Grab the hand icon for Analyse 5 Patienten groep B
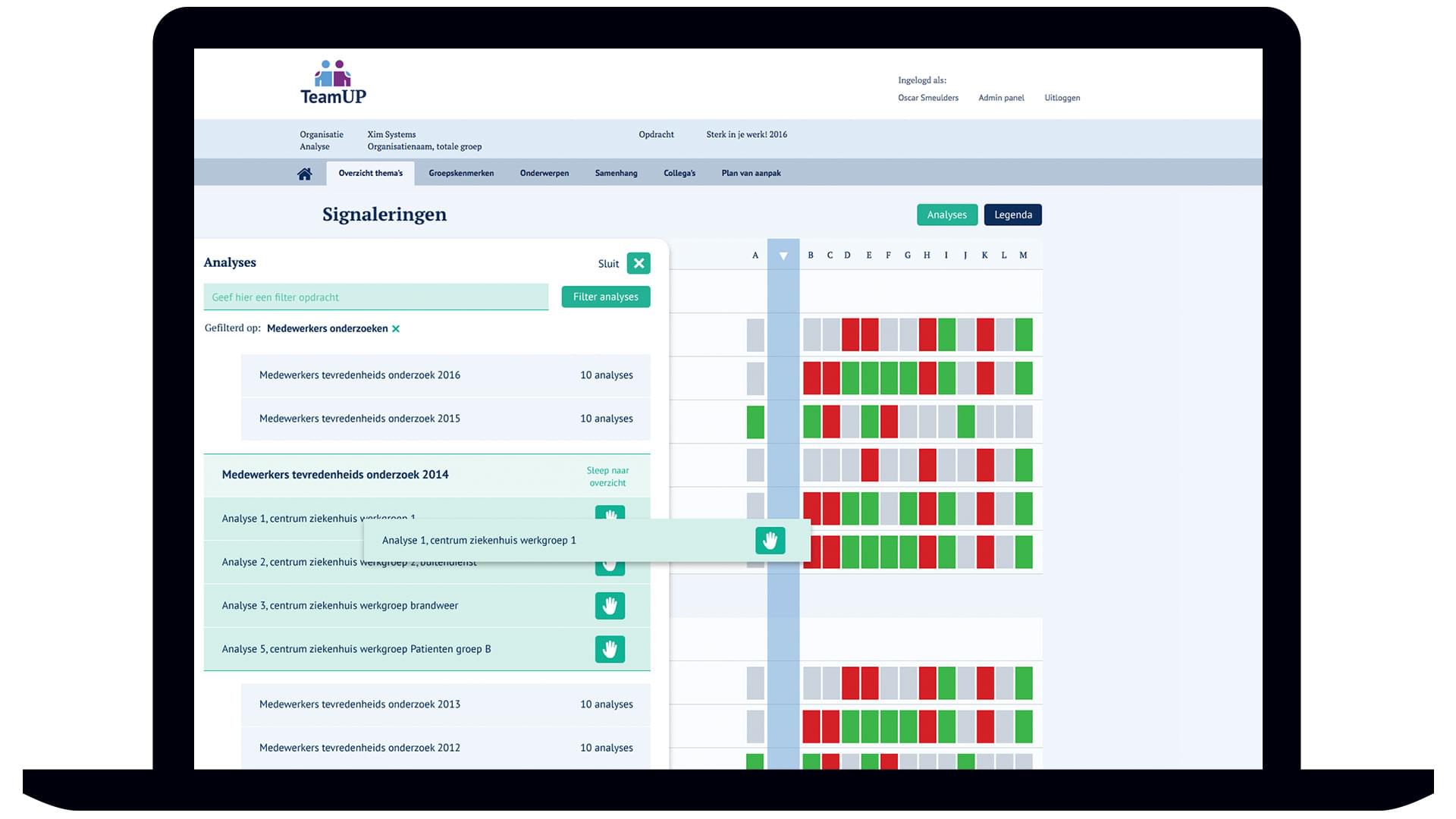The height and width of the screenshot is (819, 1456). (610, 649)
